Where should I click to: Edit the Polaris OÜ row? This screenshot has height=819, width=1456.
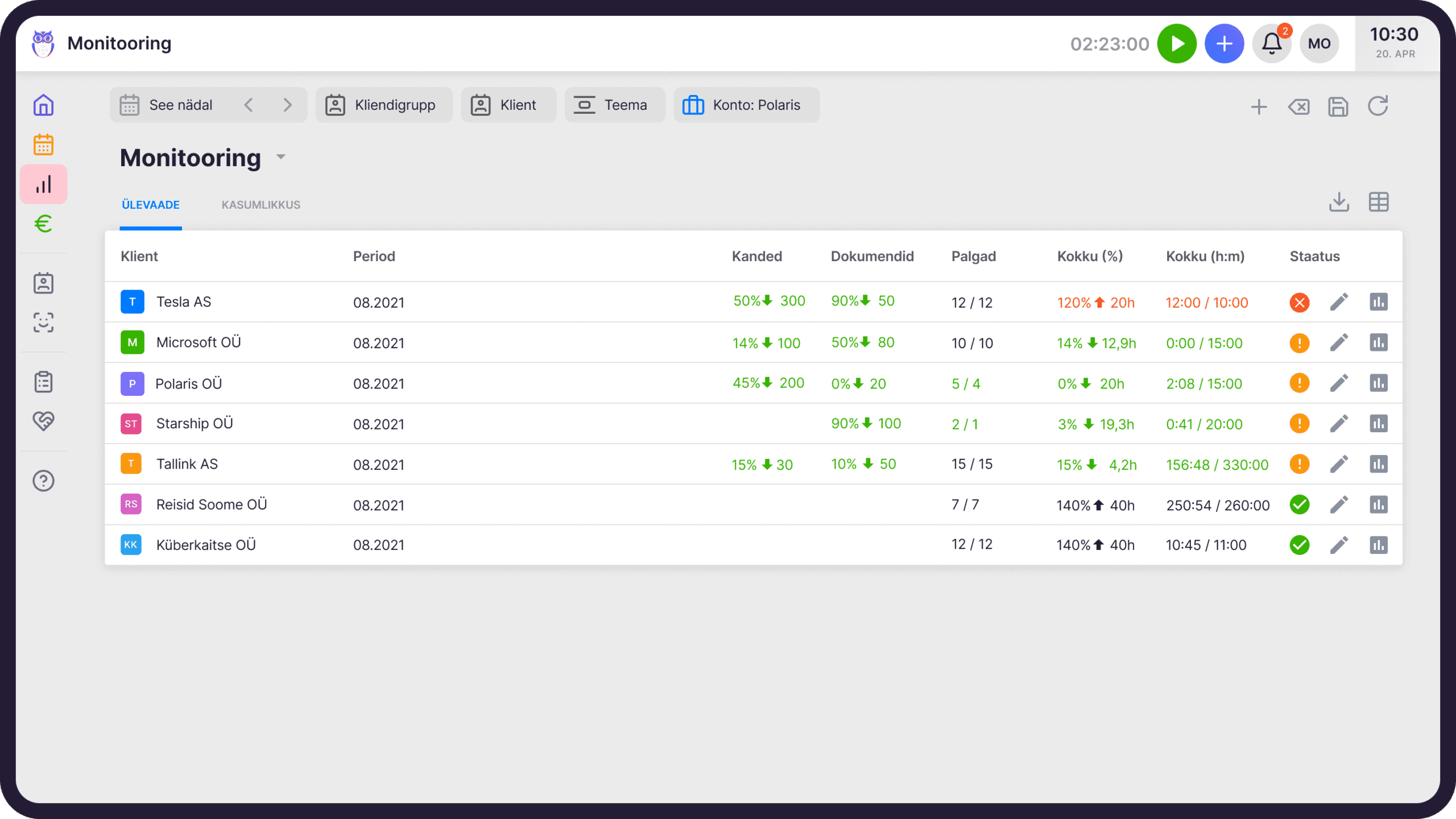coord(1339,383)
